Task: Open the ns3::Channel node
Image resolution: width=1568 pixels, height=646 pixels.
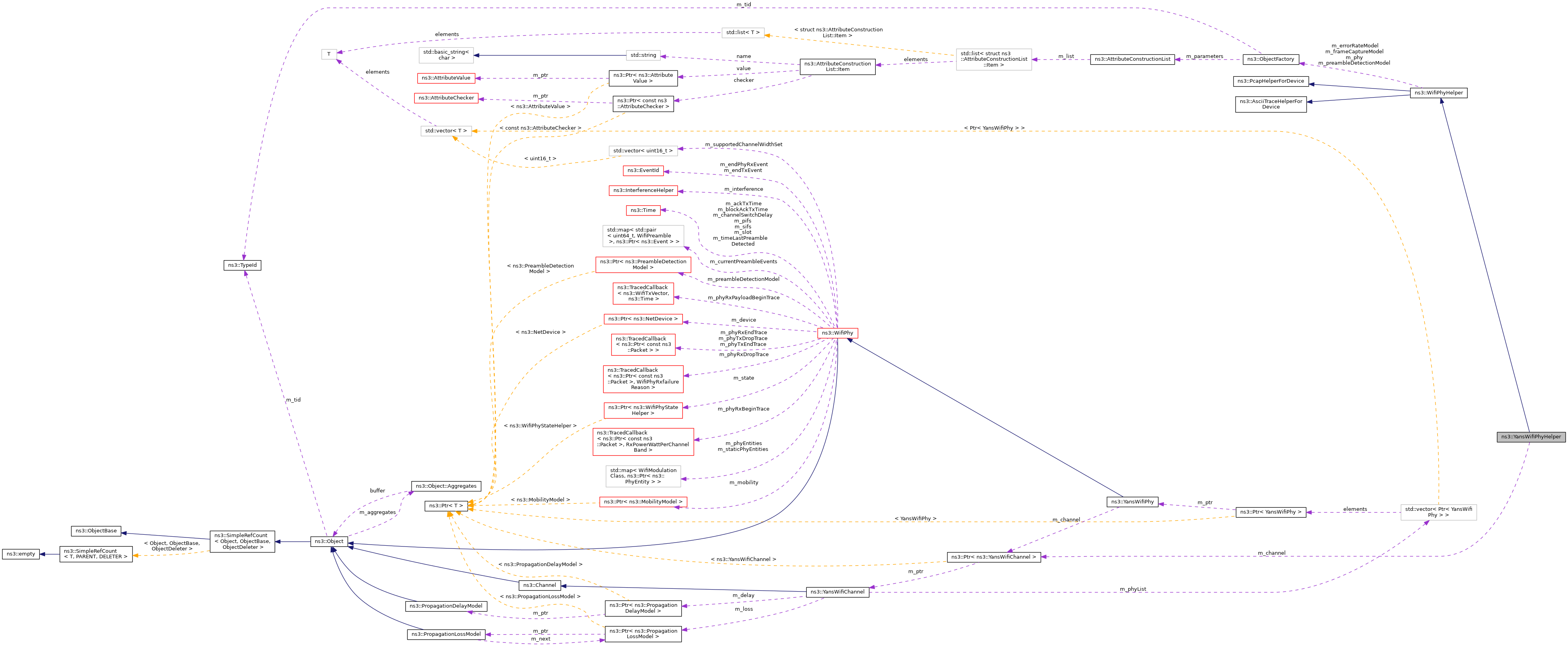Action: [539, 585]
